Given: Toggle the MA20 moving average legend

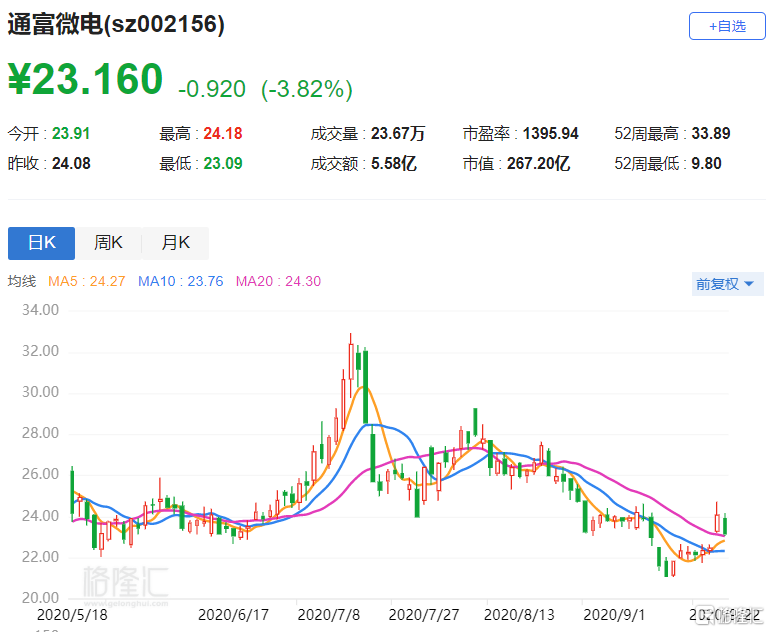Looking at the screenshot, I should tap(278, 282).
